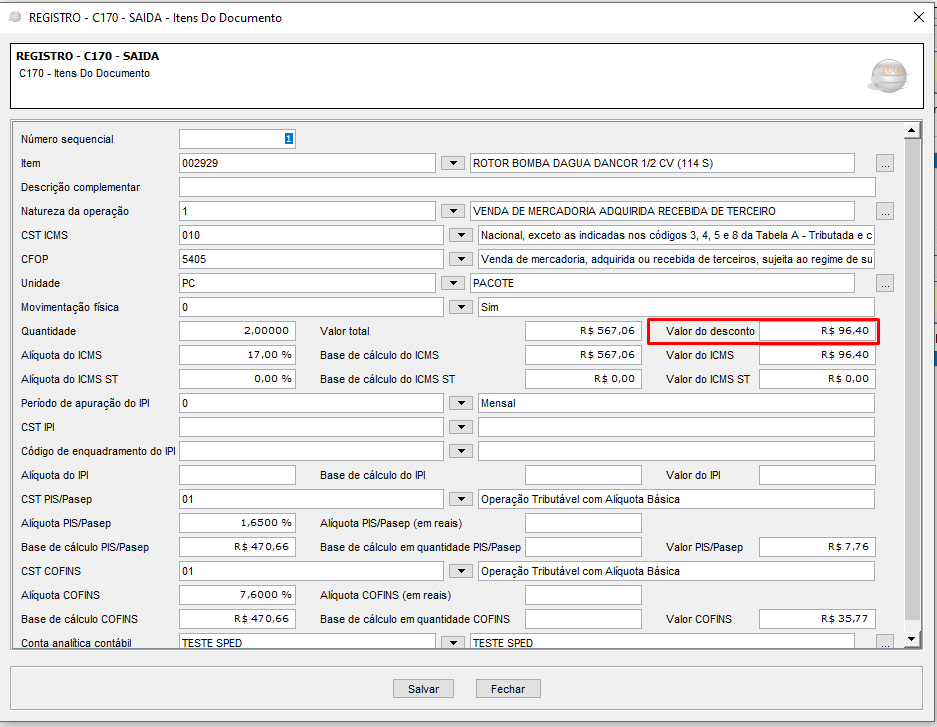Expand Período de apuração do IPI dropdown

pos(460,403)
